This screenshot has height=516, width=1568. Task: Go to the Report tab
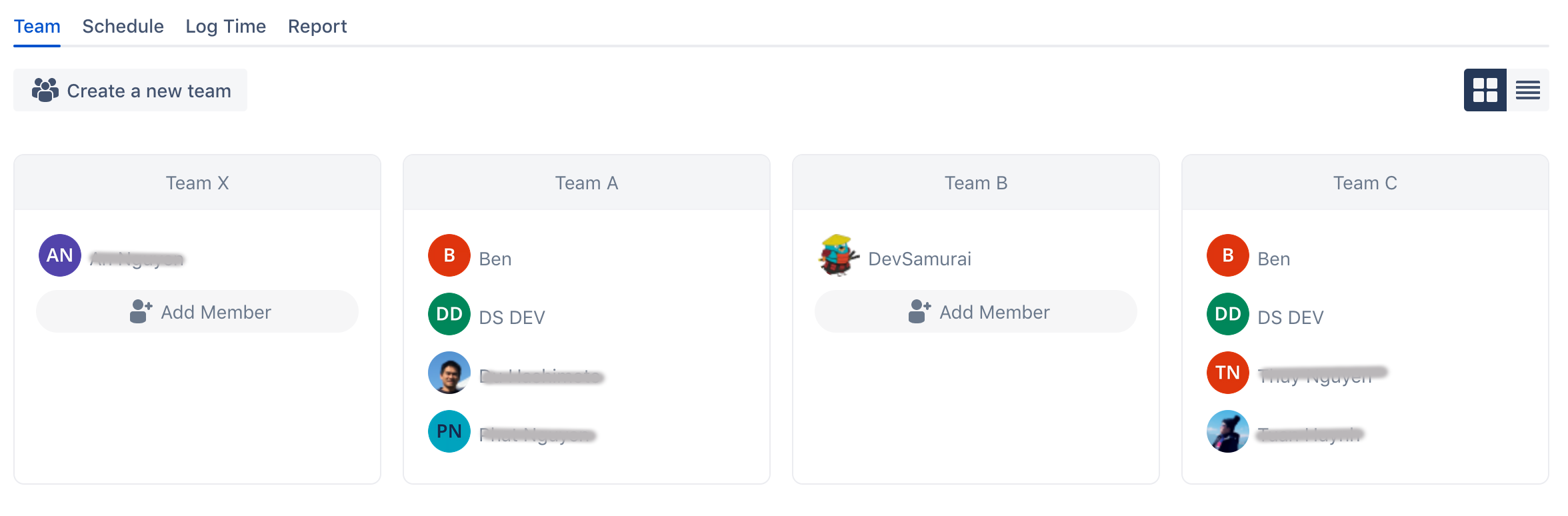tap(317, 27)
